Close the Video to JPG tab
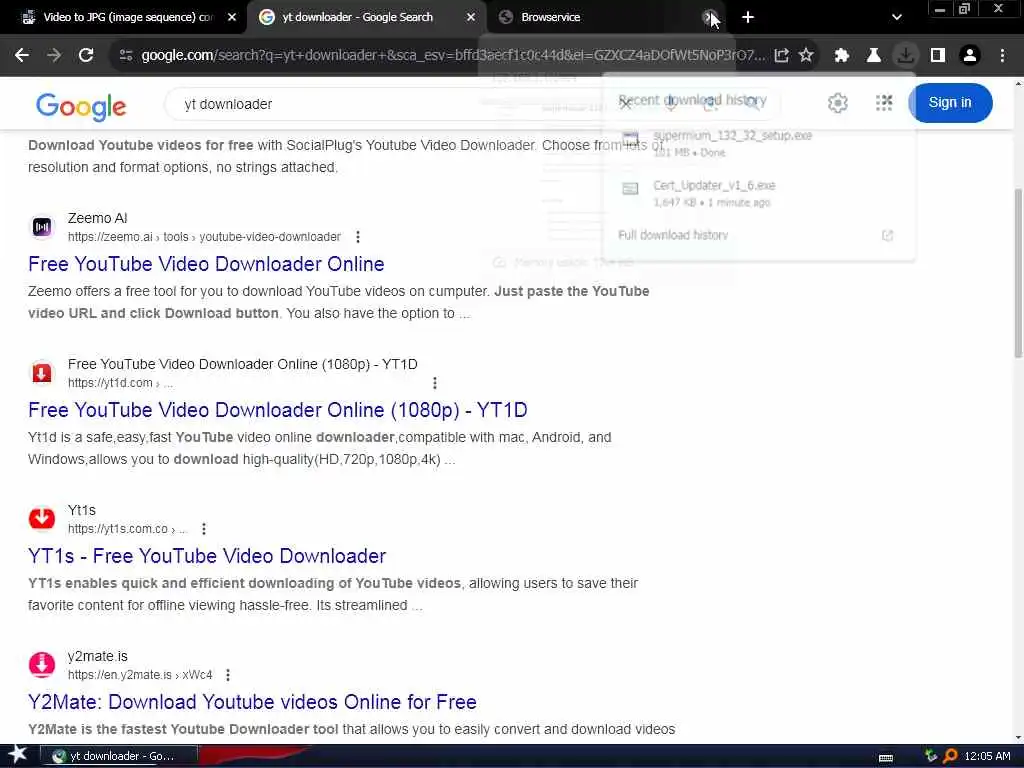Screen dimensions: 1024x768 [232, 18]
